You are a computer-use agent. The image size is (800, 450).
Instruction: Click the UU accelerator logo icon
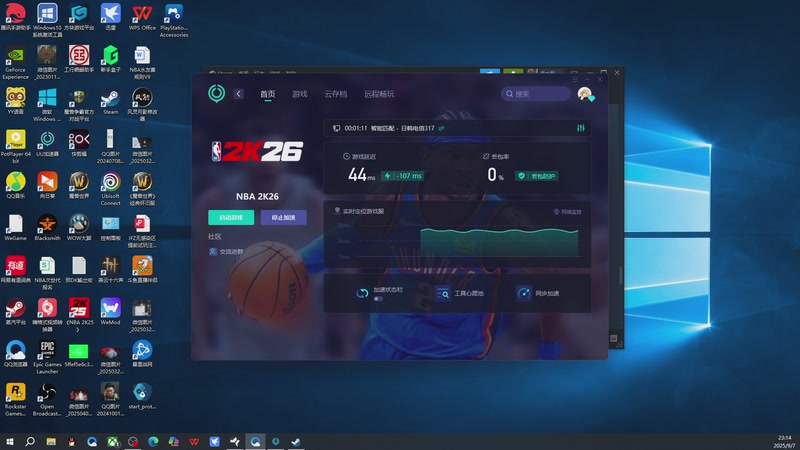[x=216, y=93]
